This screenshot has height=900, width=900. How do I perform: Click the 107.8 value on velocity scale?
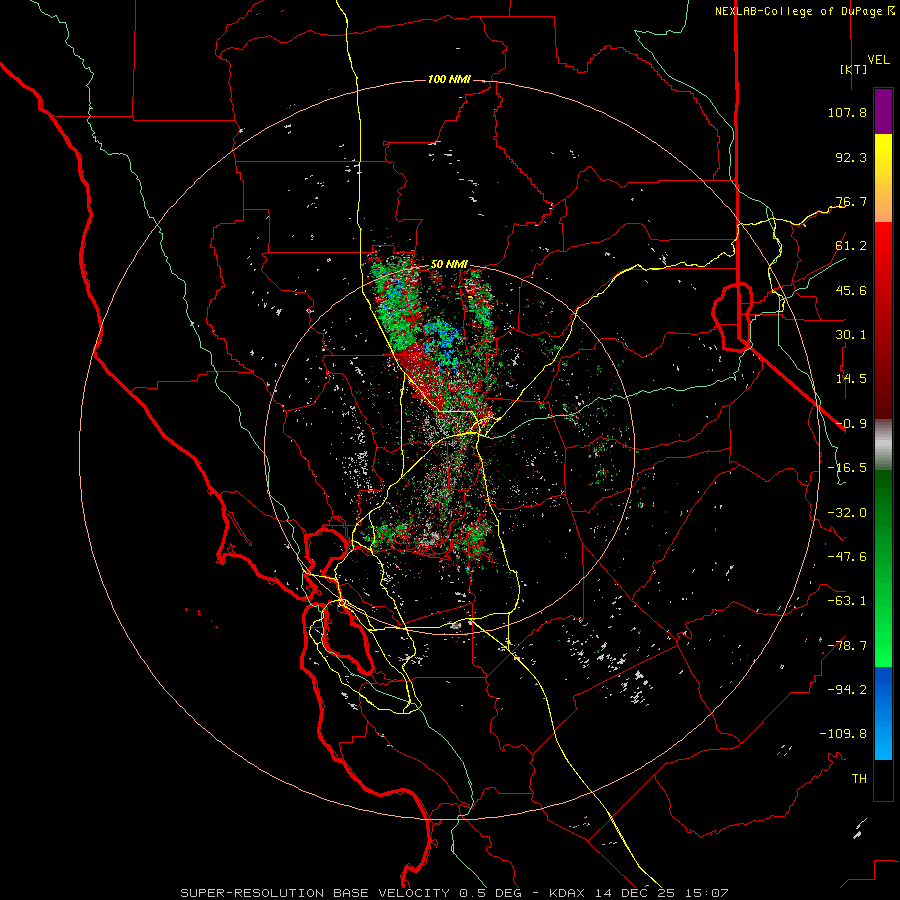pos(847,112)
